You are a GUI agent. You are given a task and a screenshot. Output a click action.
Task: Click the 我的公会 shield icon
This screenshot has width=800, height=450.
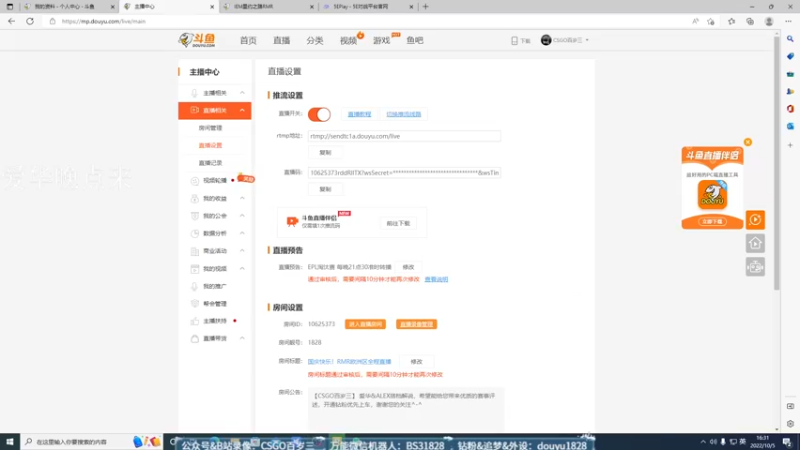pos(194,216)
